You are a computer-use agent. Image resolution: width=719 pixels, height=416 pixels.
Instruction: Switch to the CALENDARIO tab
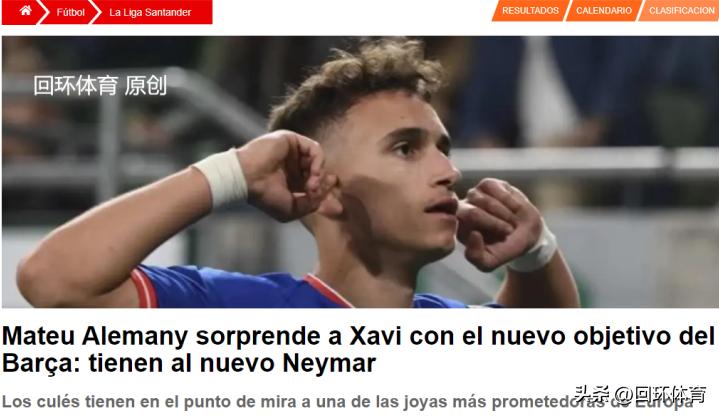[x=604, y=11]
